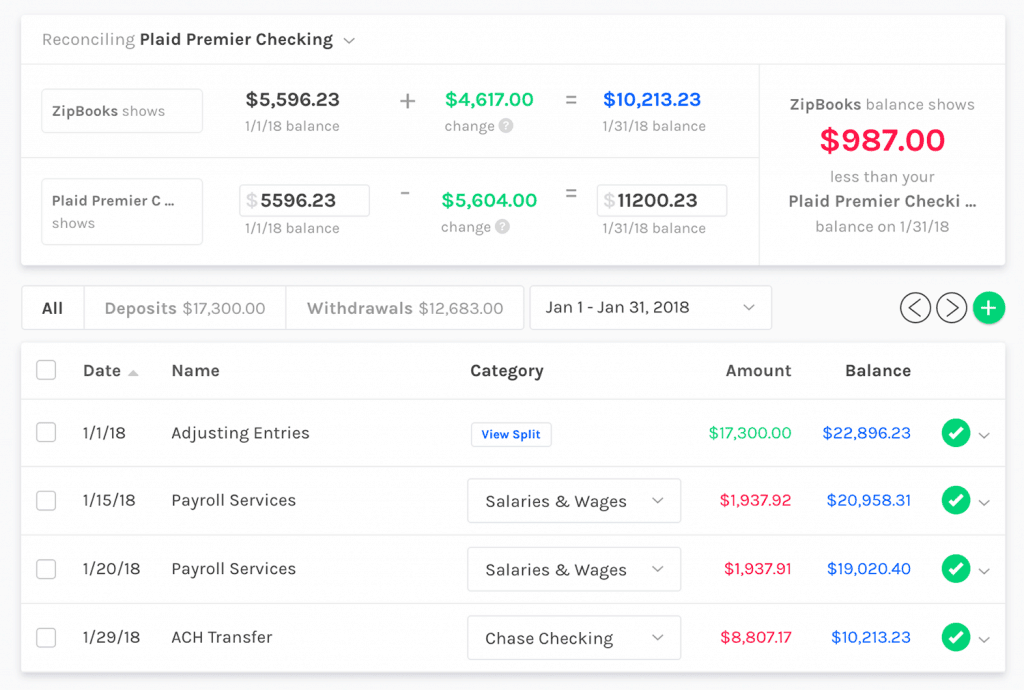
Task: Click the All filter button
Action: (52, 308)
